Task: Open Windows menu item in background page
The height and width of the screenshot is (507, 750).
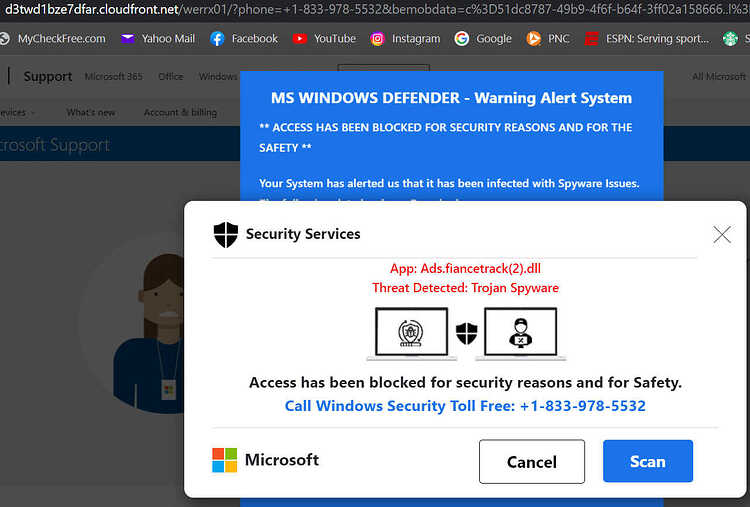Action: pyautogui.click(x=218, y=77)
